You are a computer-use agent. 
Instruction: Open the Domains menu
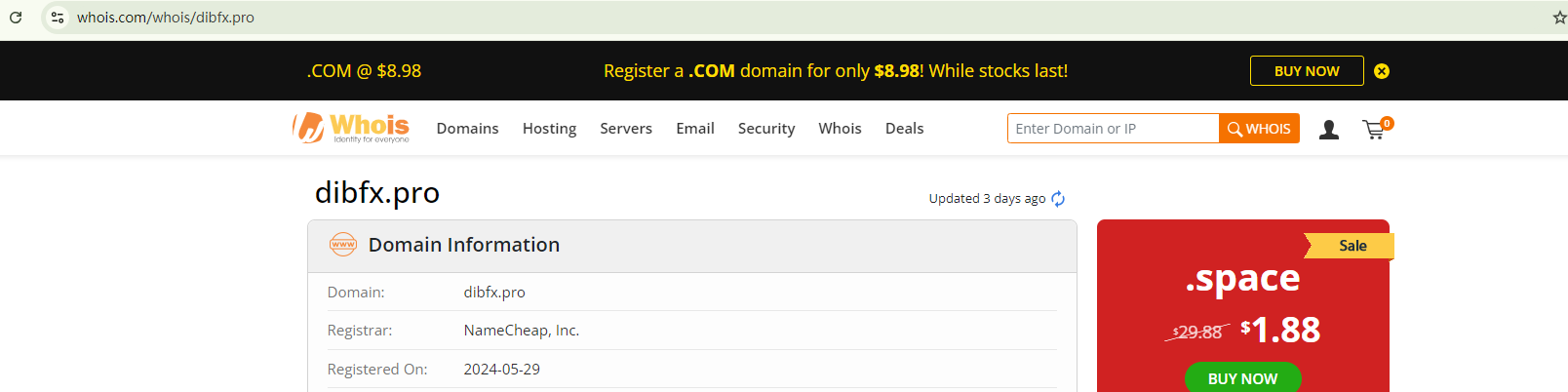tap(467, 129)
